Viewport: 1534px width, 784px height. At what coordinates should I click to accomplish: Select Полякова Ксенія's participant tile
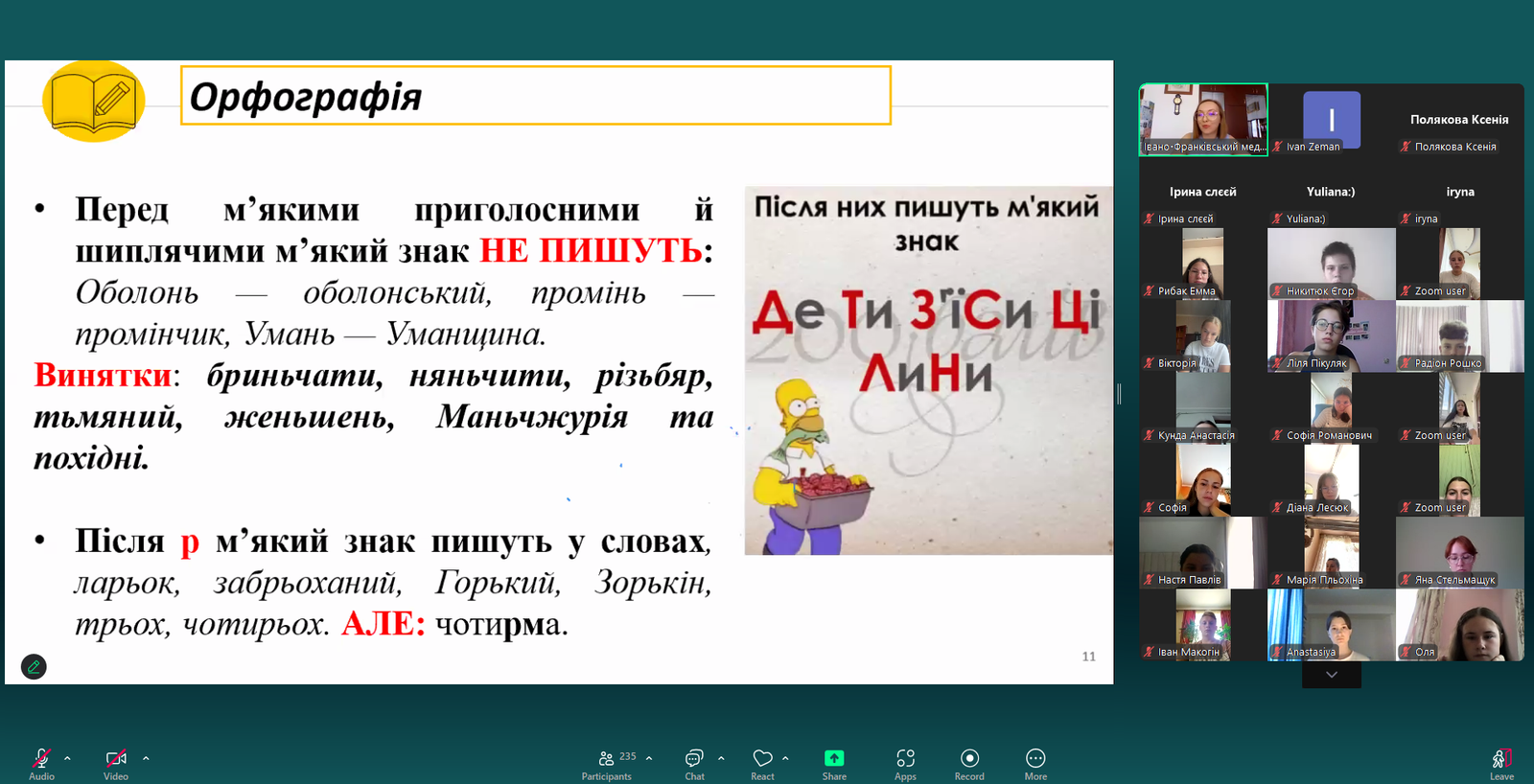click(x=1460, y=120)
